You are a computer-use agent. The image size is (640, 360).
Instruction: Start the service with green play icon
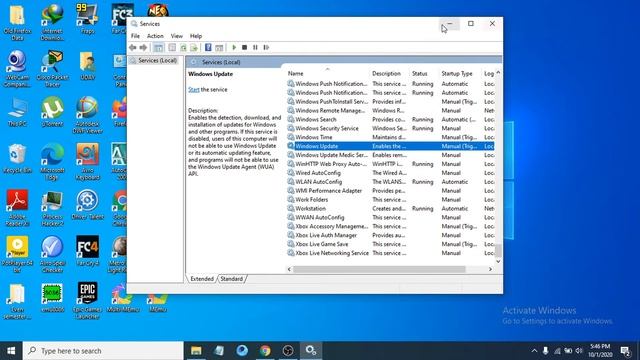pyautogui.click(x=234, y=48)
